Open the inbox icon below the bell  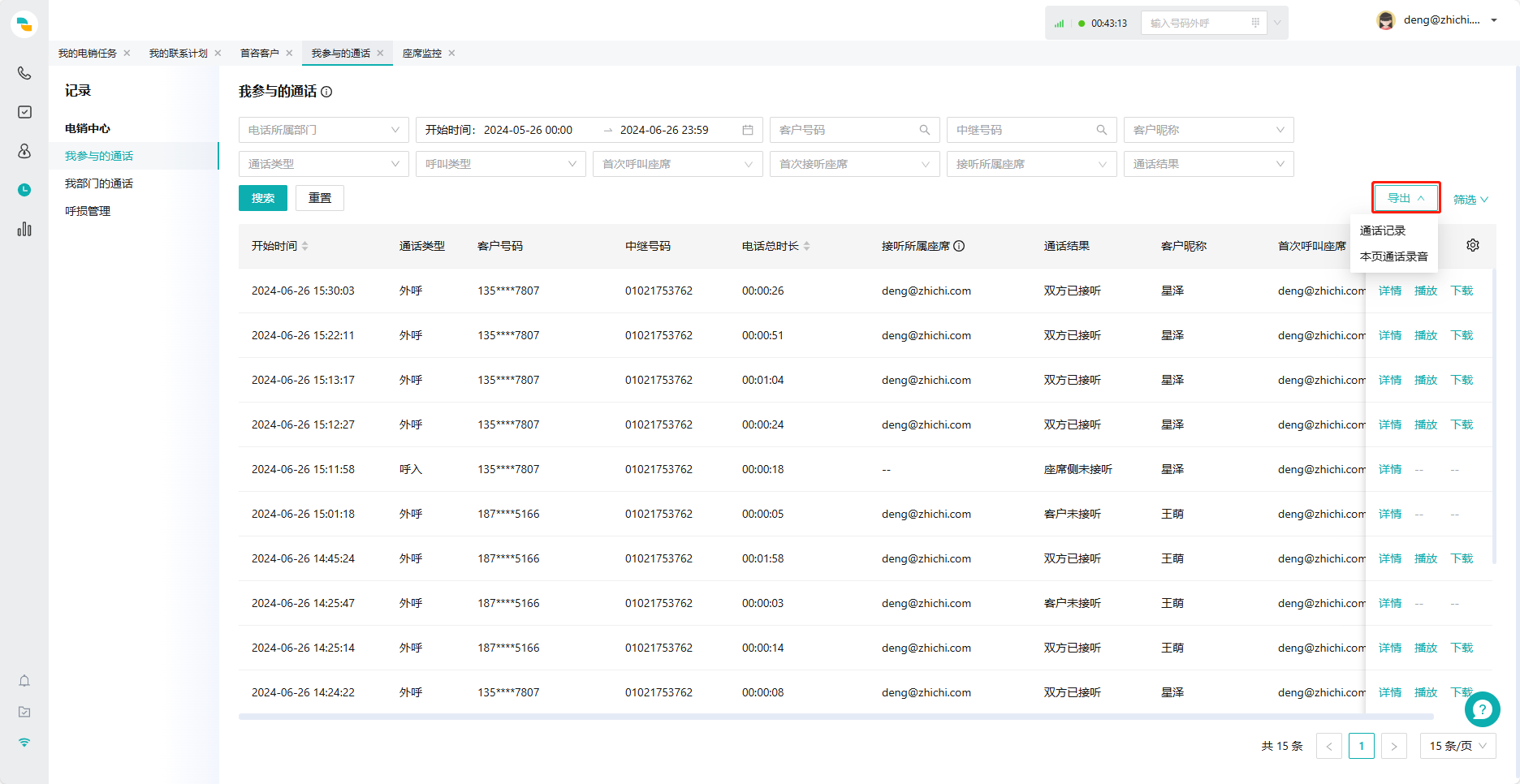tap(24, 712)
